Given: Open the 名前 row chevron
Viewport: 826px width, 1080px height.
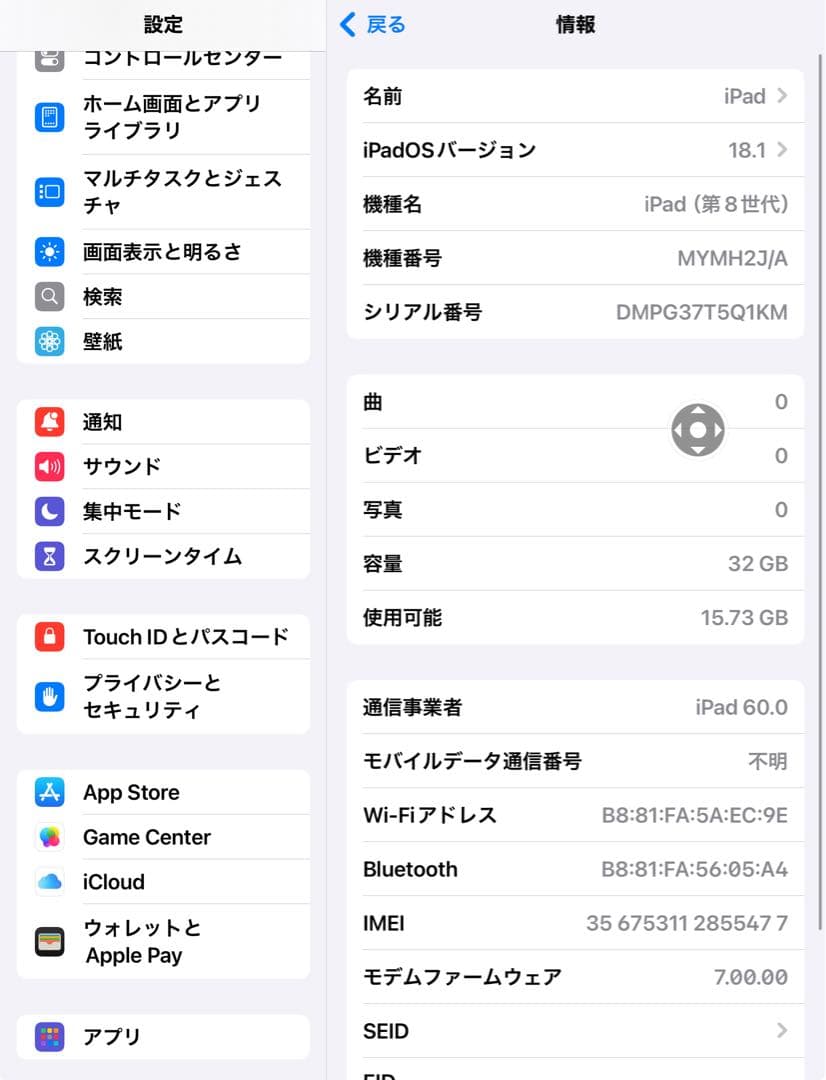Looking at the screenshot, I should pos(782,96).
